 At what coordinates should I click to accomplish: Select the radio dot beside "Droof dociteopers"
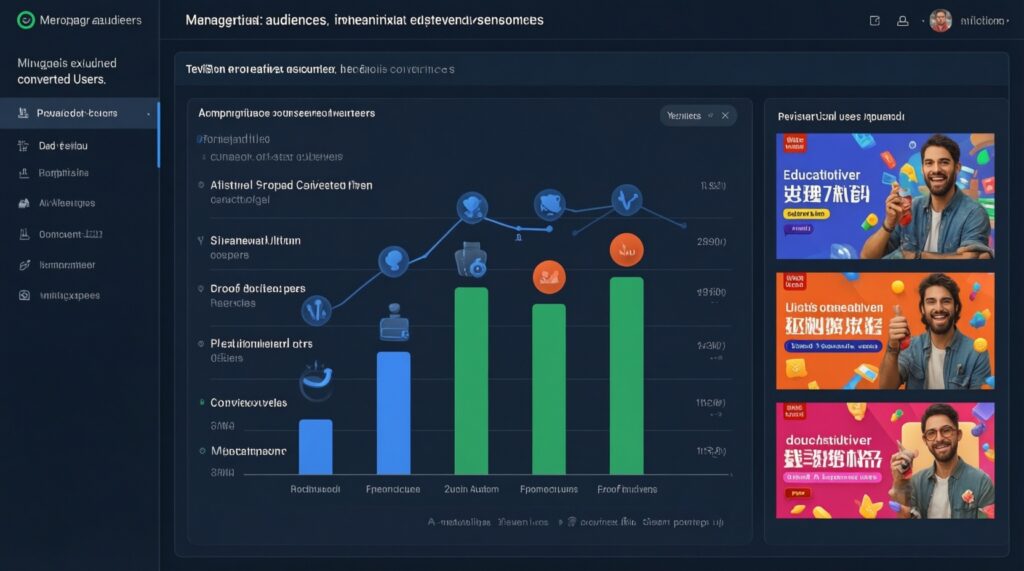(201, 289)
